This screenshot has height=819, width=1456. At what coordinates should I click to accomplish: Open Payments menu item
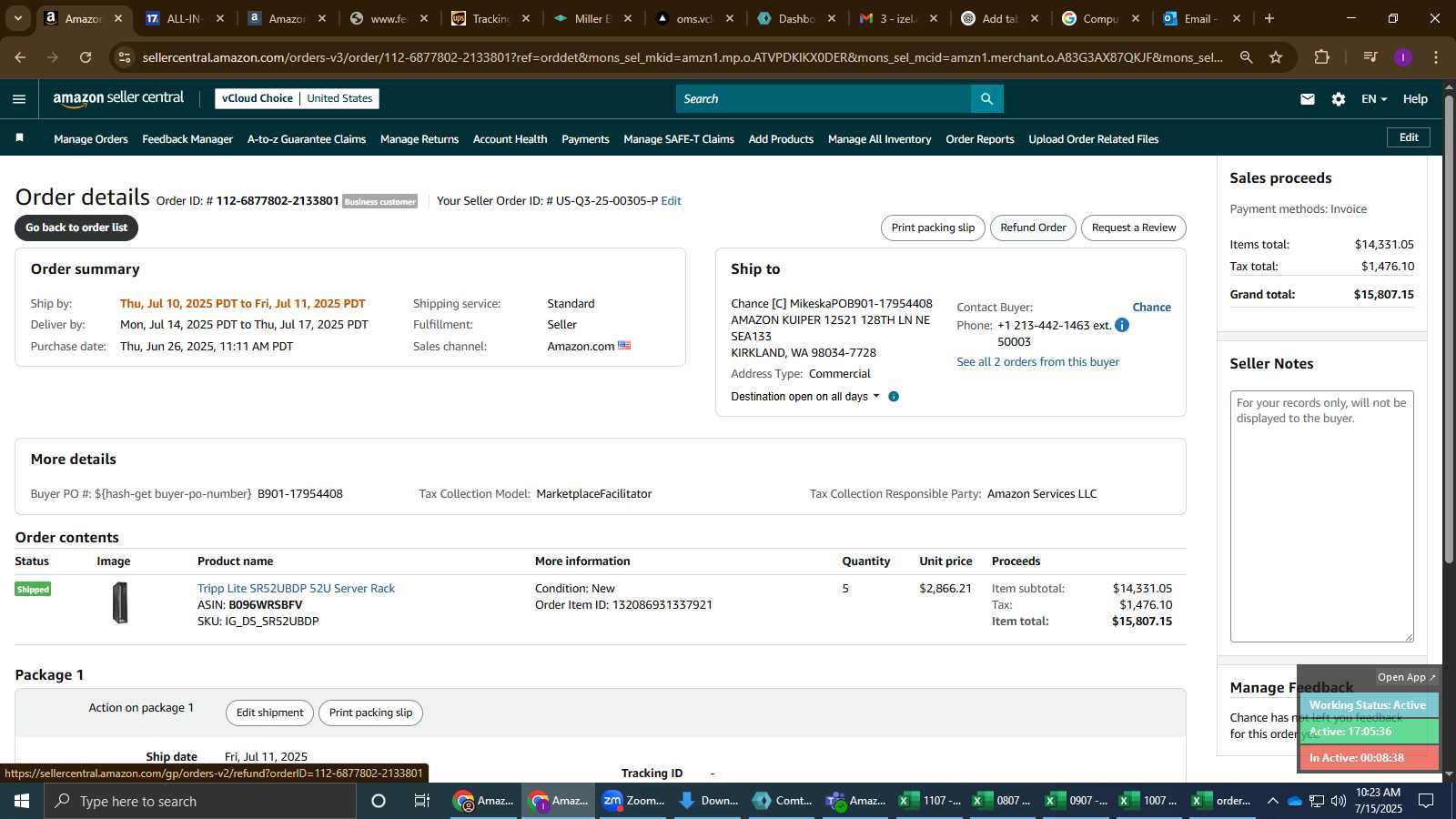tap(585, 139)
